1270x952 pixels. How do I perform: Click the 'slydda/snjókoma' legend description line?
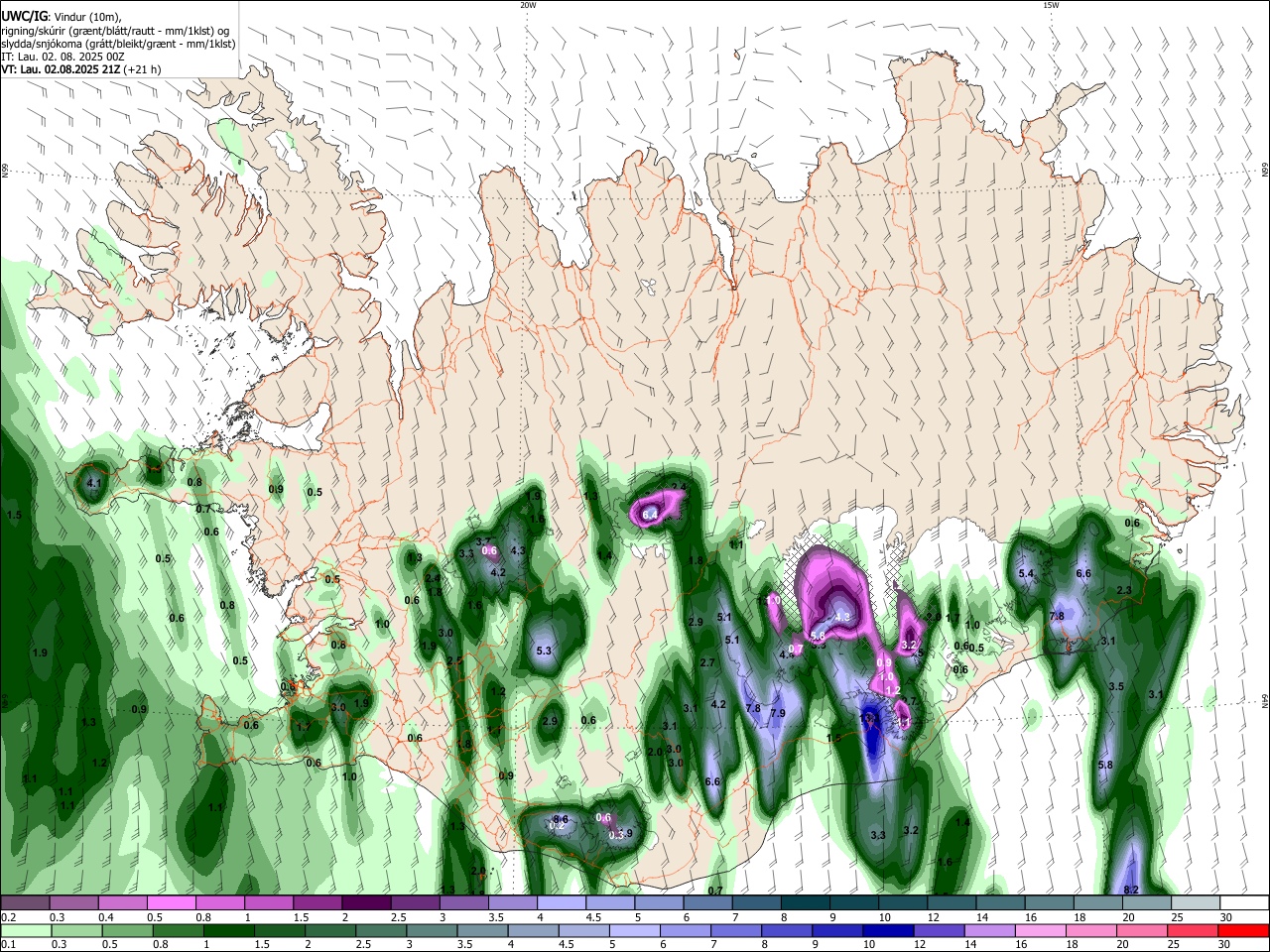pyautogui.click(x=118, y=44)
